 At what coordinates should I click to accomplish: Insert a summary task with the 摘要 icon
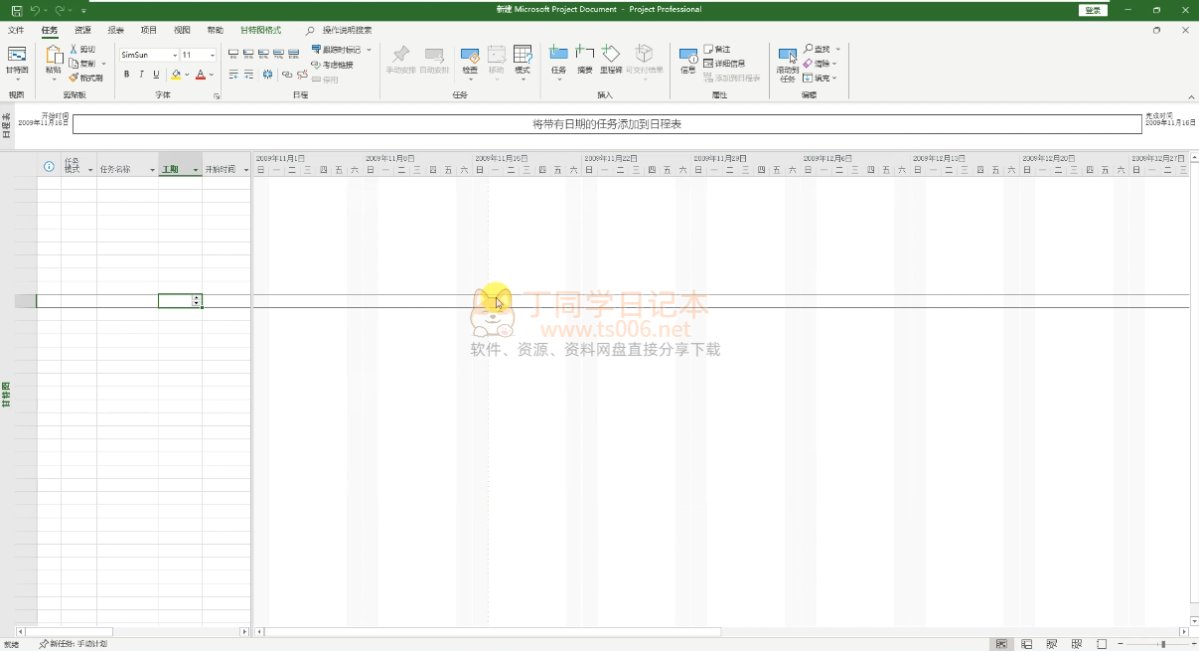tap(584, 56)
